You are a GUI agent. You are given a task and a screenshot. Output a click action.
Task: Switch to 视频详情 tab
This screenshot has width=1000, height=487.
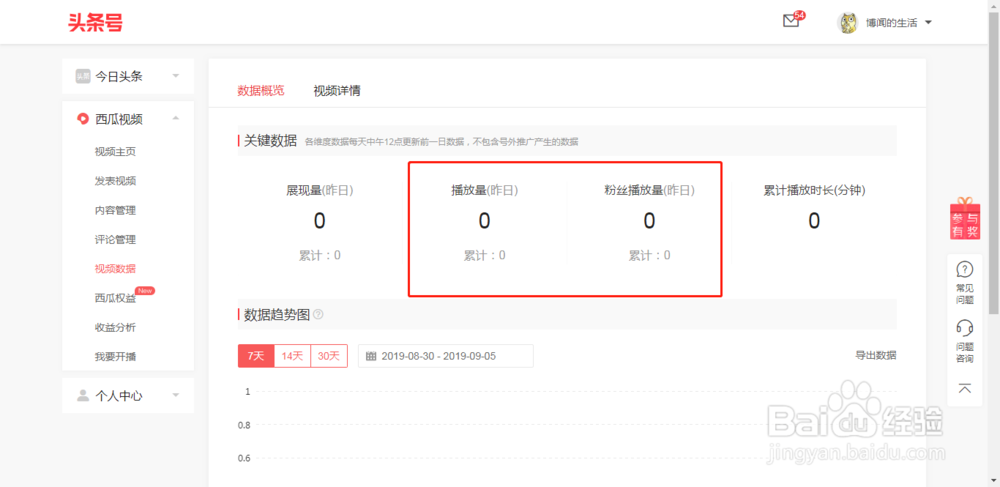coord(337,91)
